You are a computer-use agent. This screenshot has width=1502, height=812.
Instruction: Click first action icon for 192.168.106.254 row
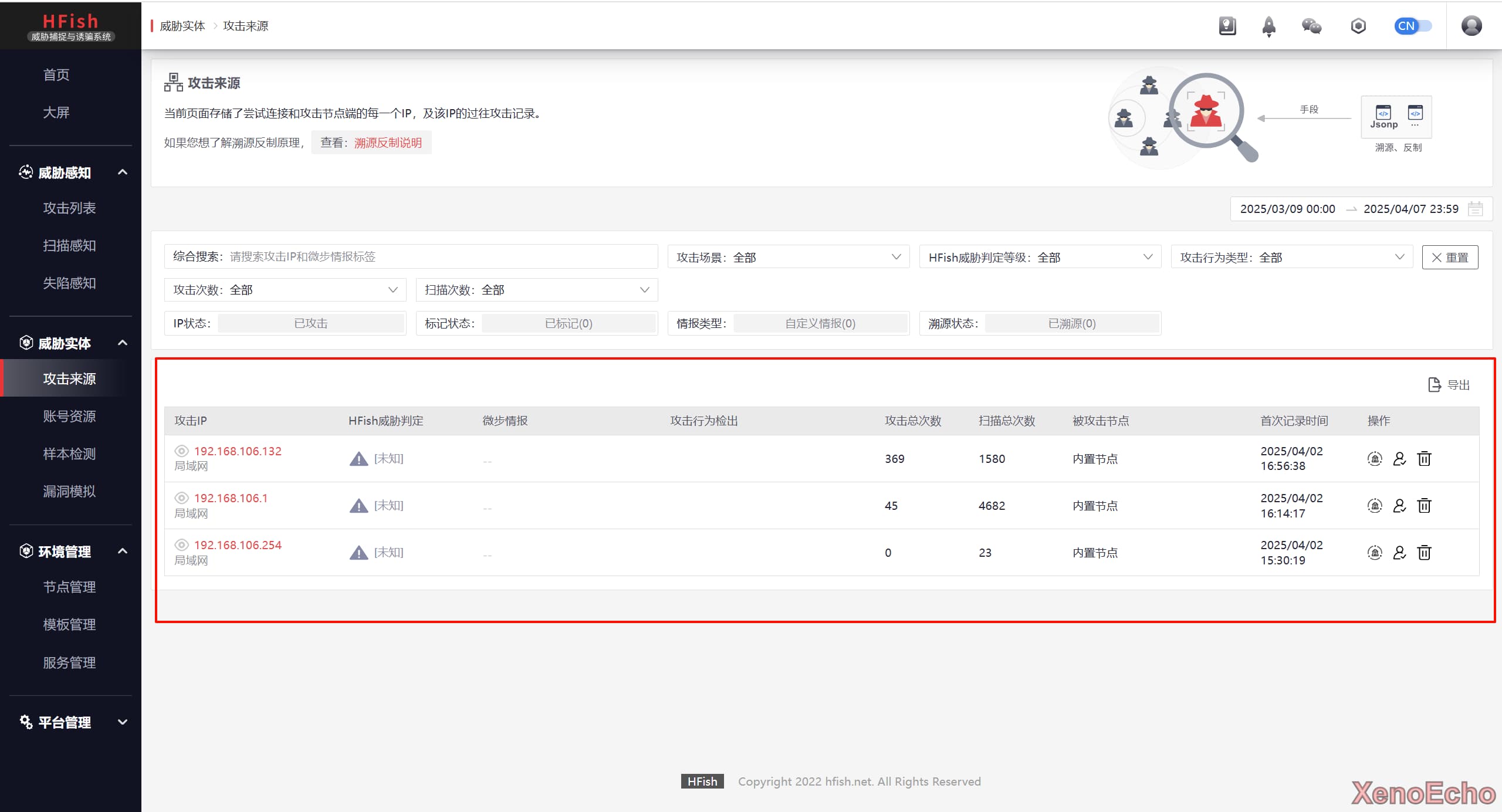1375,553
